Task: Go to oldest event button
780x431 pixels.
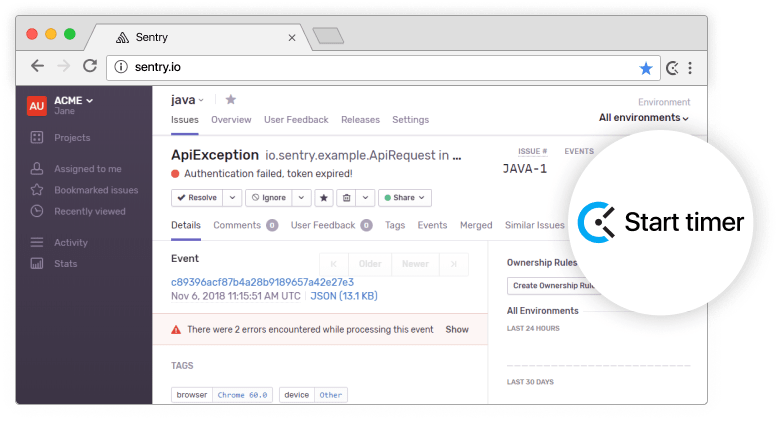Action: 334,264
